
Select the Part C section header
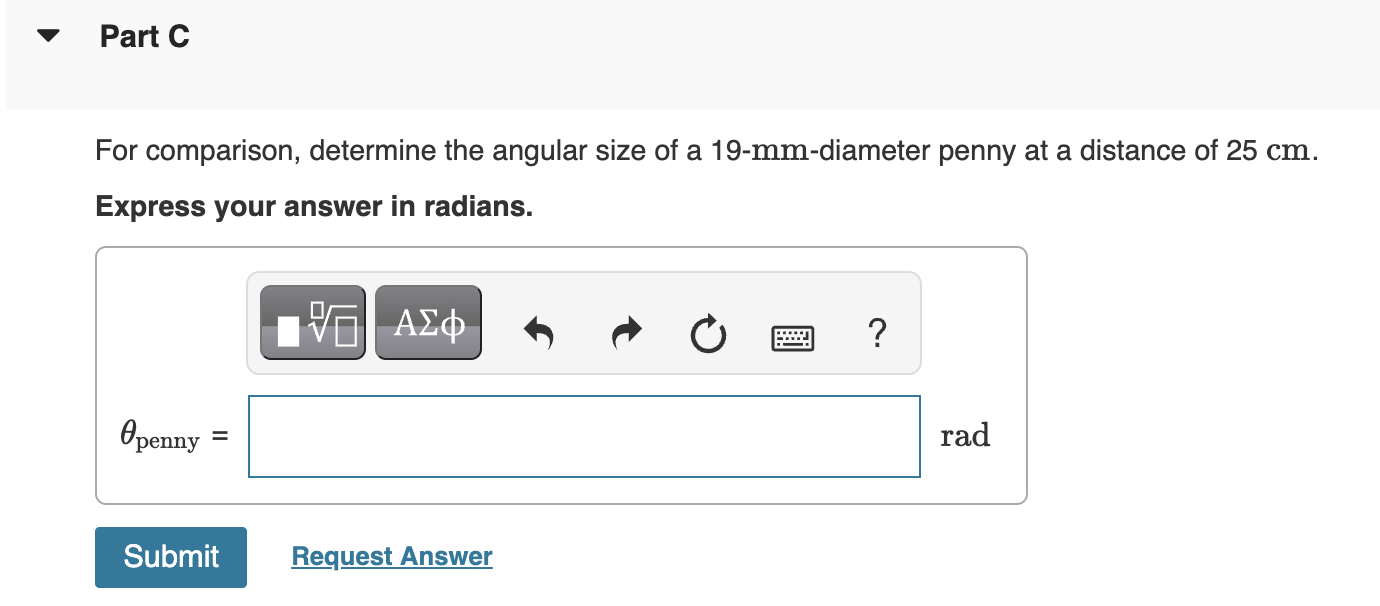(x=144, y=36)
